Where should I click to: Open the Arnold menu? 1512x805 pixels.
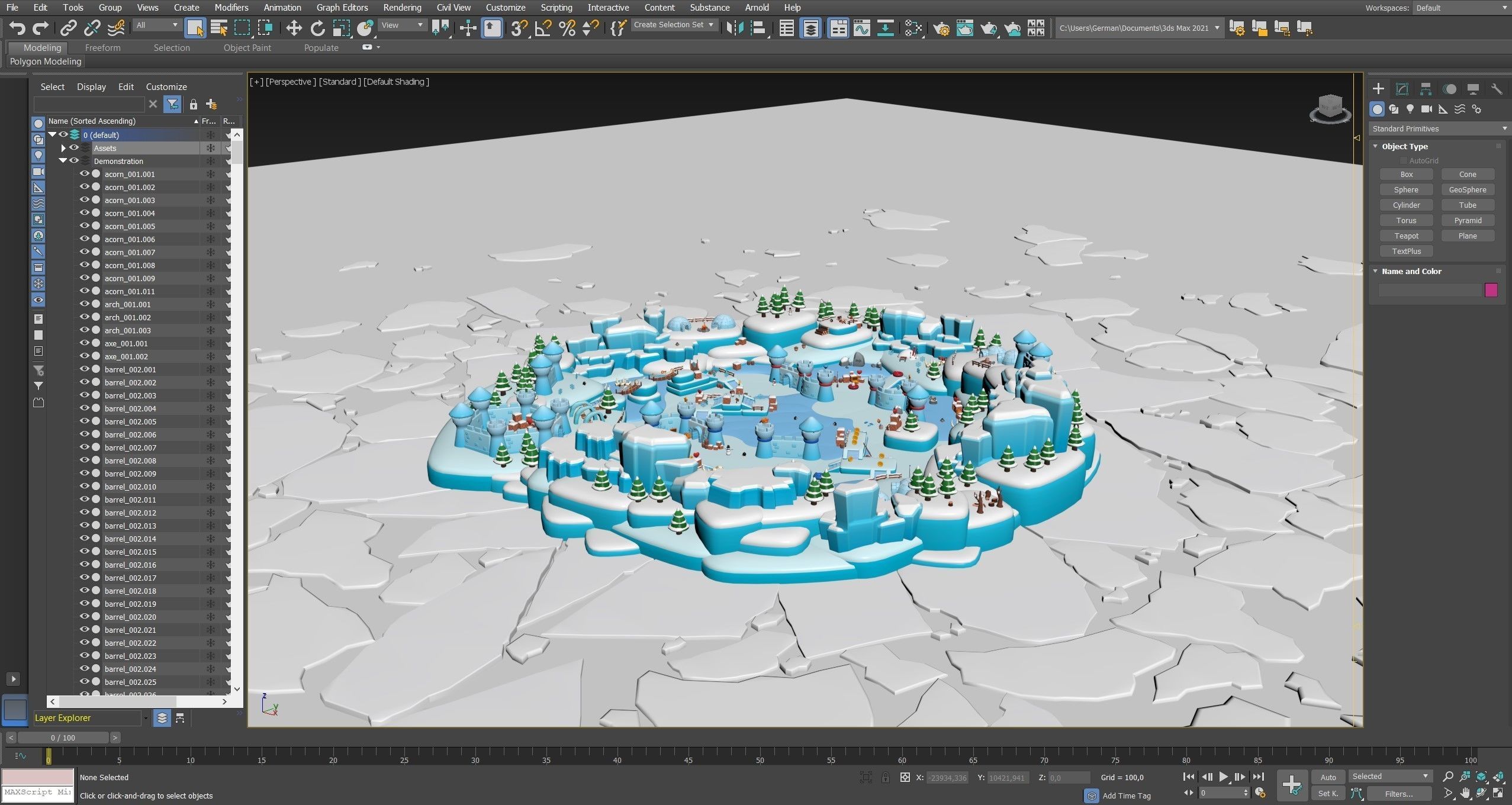coord(757,8)
